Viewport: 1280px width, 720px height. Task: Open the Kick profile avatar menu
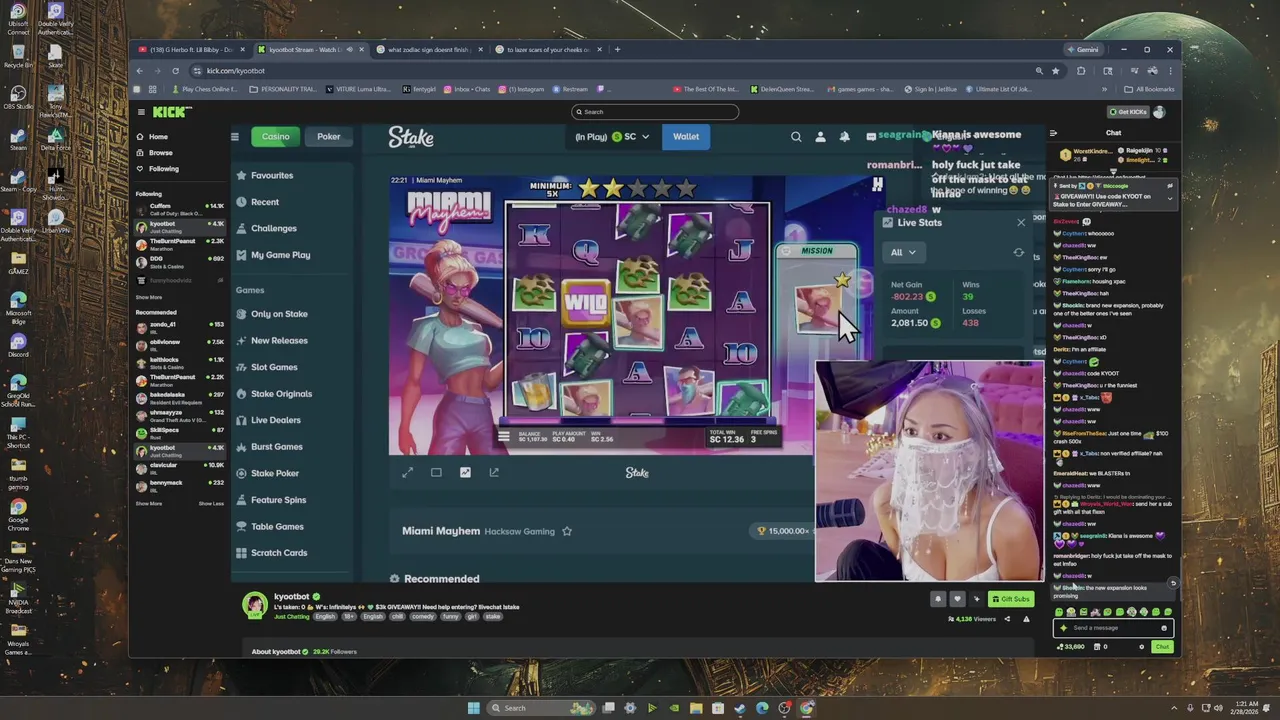click(1160, 112)
